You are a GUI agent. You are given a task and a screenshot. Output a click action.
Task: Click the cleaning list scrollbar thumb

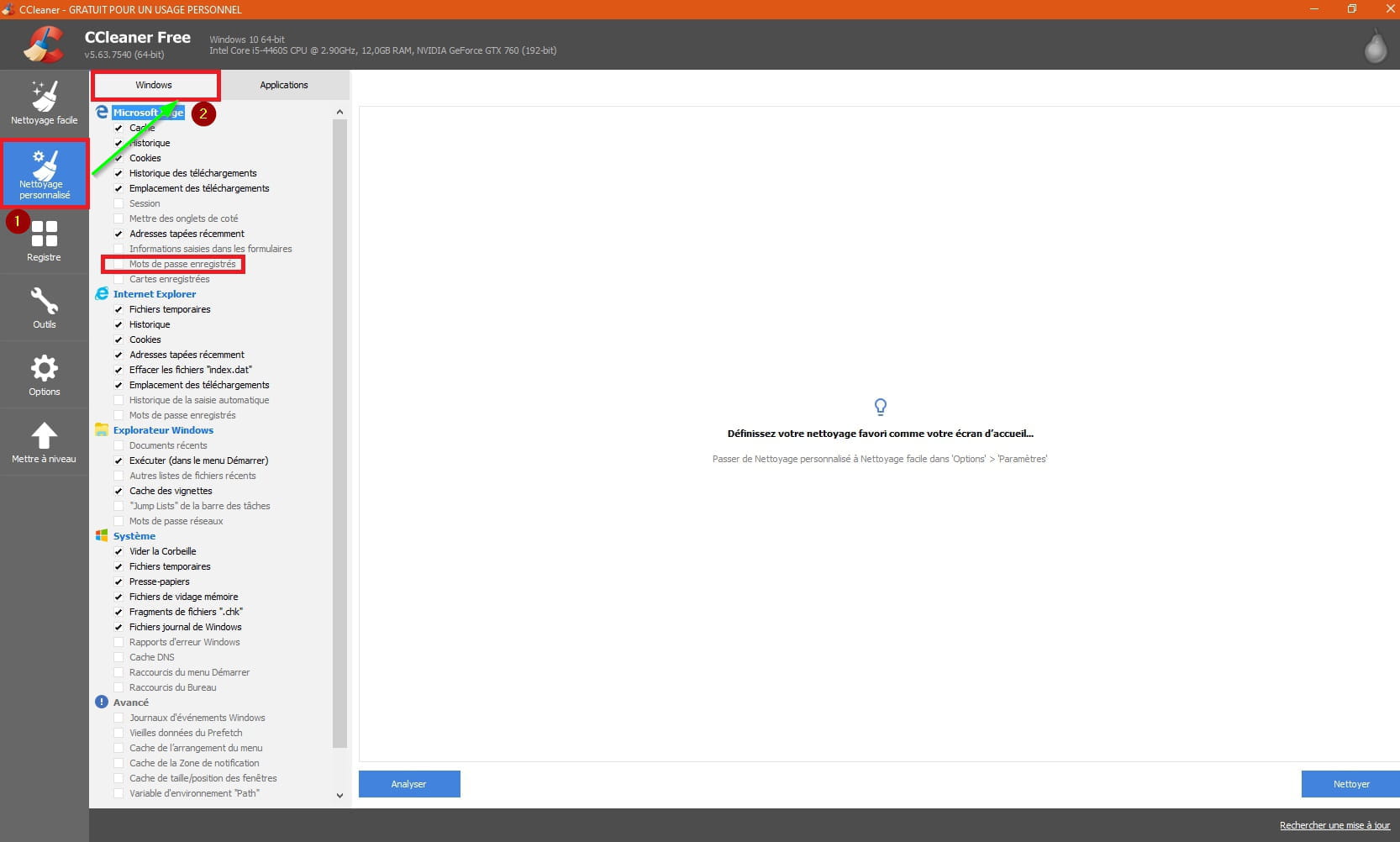tap(339, 433)
